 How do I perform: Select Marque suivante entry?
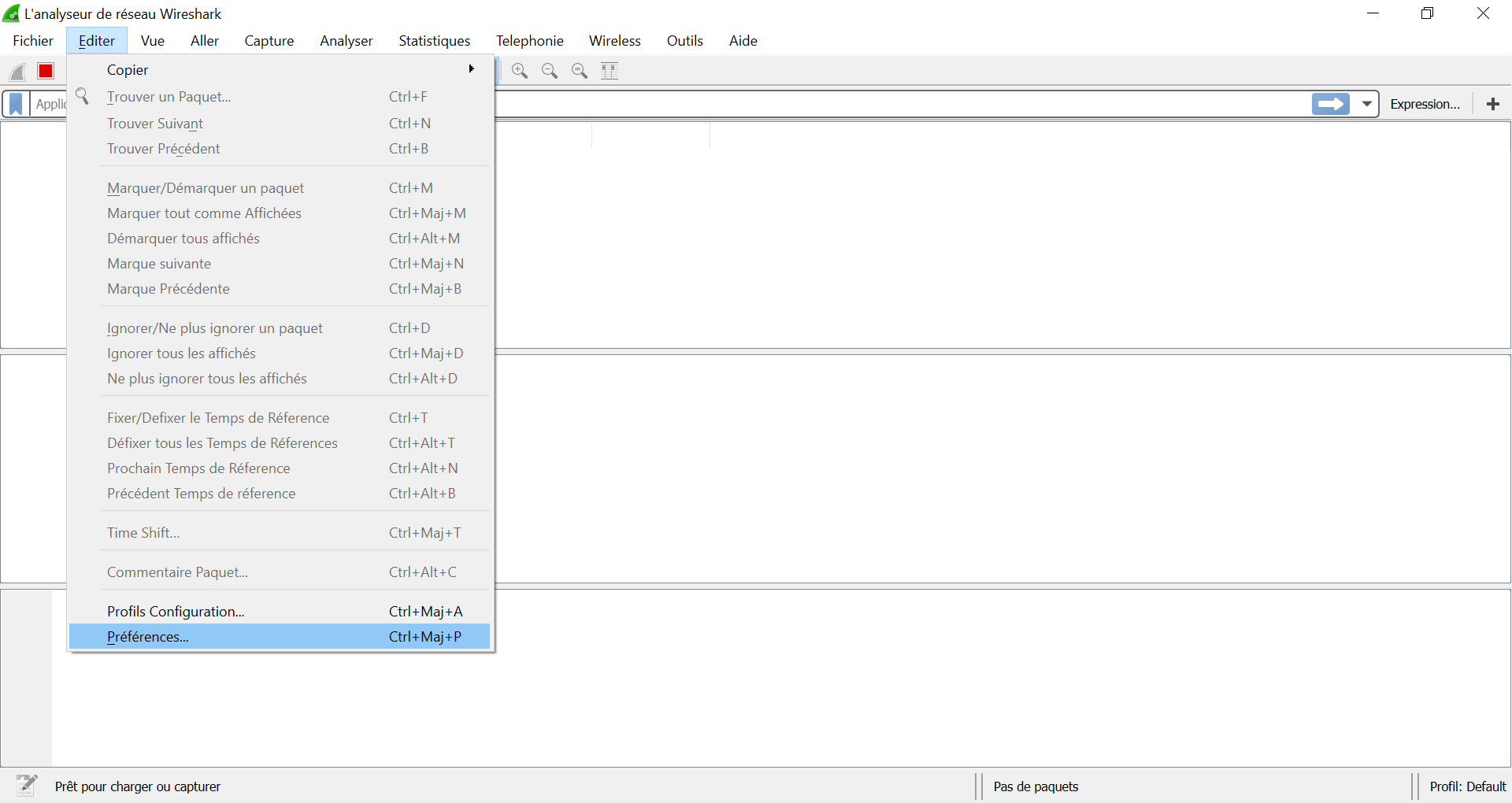[280, 264]
